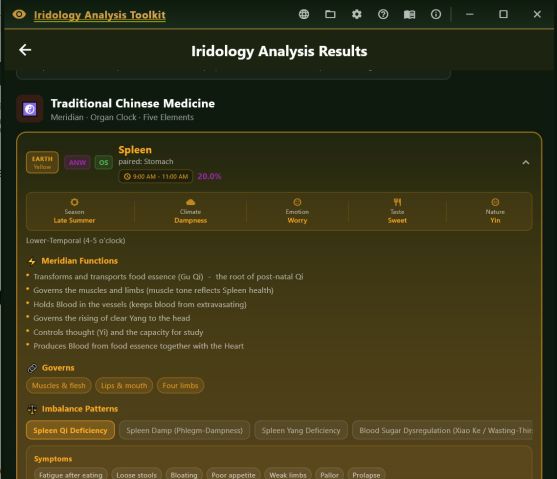Click 'Holds Blood in the vessels' bullet line

click(140, 305)
